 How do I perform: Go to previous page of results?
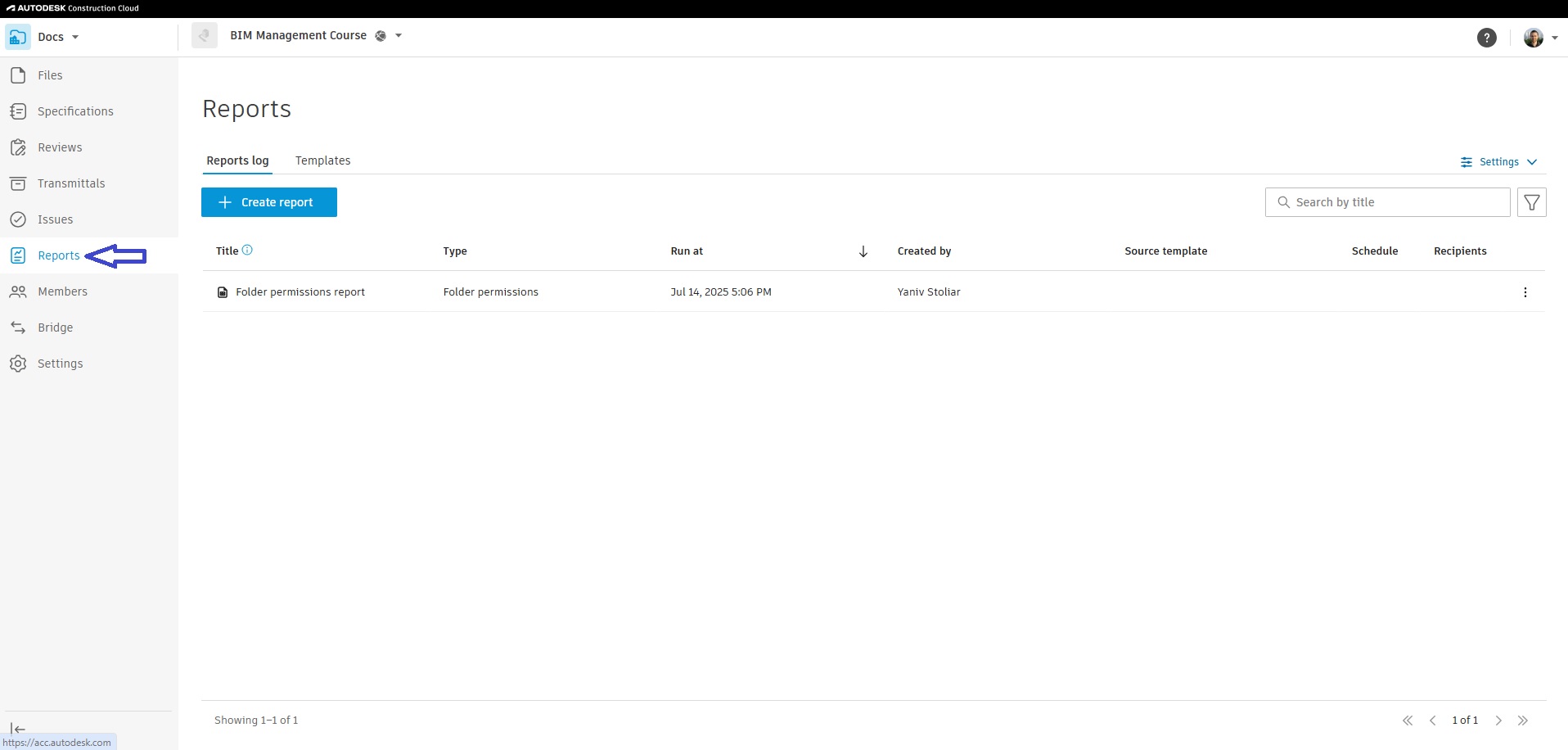pyautogui.click(x=1433, y=721)
